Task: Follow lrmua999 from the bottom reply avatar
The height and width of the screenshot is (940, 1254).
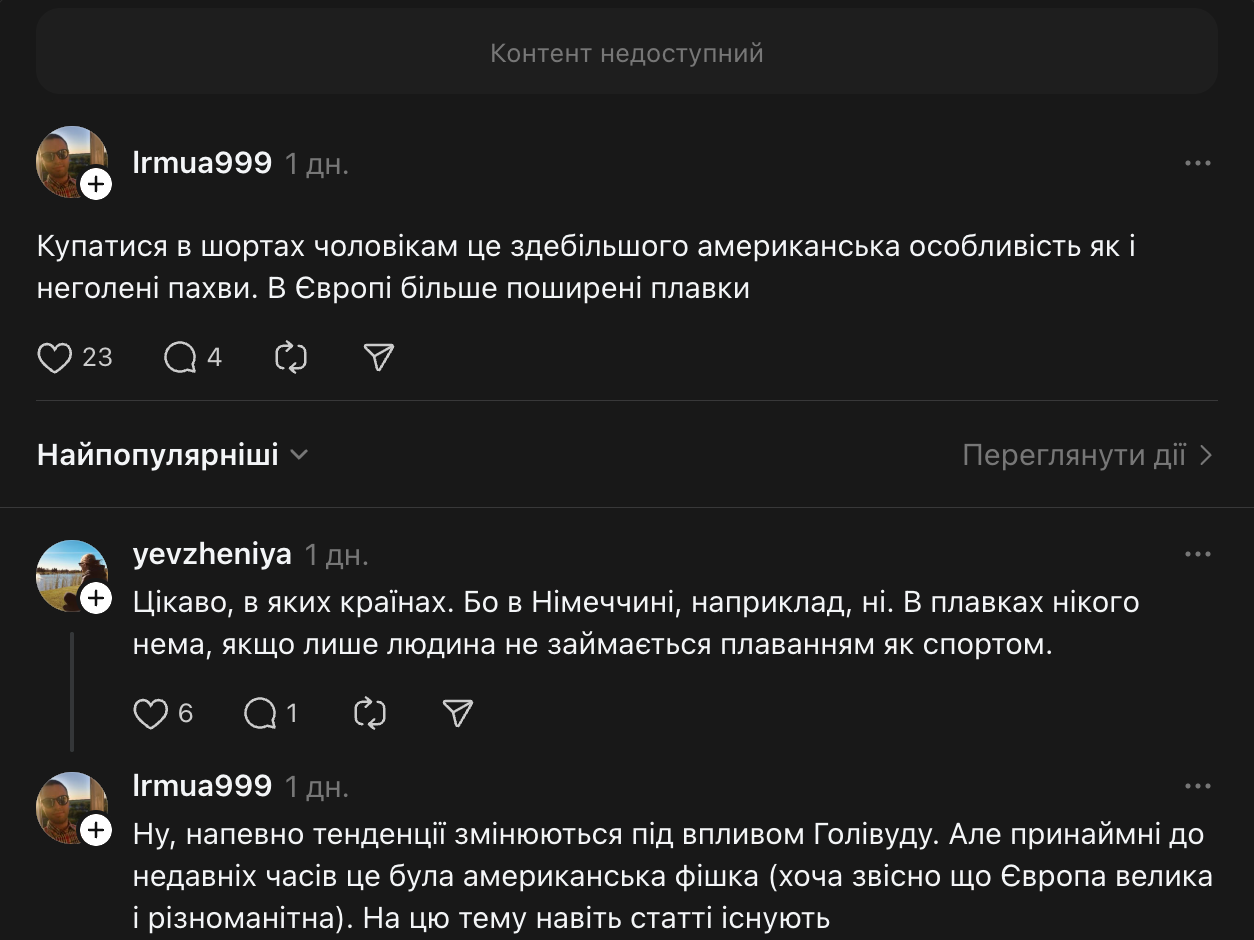Action: click(x=96, y=830)
